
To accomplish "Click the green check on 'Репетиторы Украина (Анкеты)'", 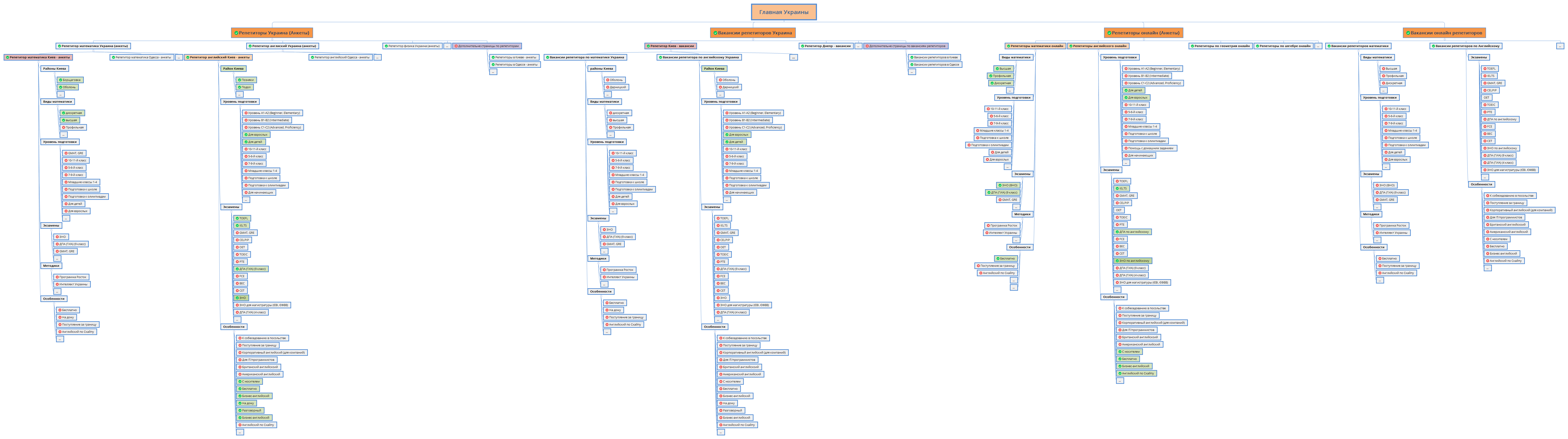I will (236, 33).
